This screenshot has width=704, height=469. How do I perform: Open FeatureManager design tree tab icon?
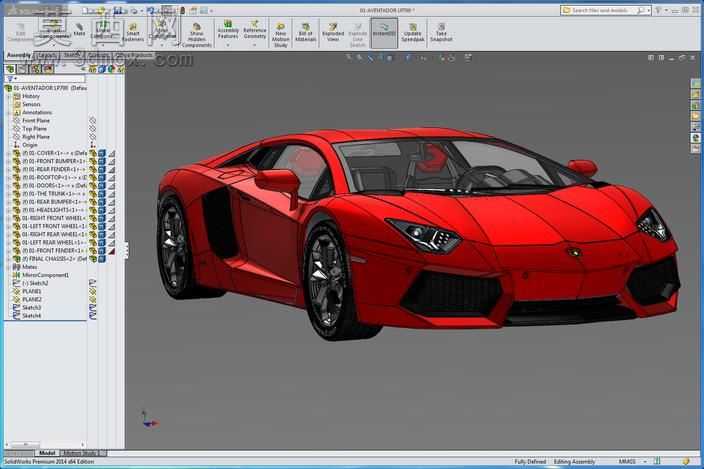pyautogui.click(x=10, y=69)
